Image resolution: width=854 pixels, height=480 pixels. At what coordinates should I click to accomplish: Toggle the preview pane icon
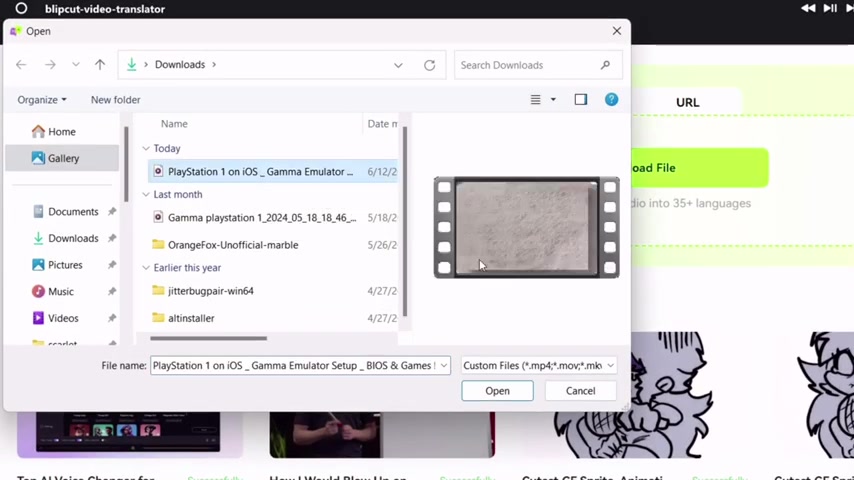click(581, 100)
